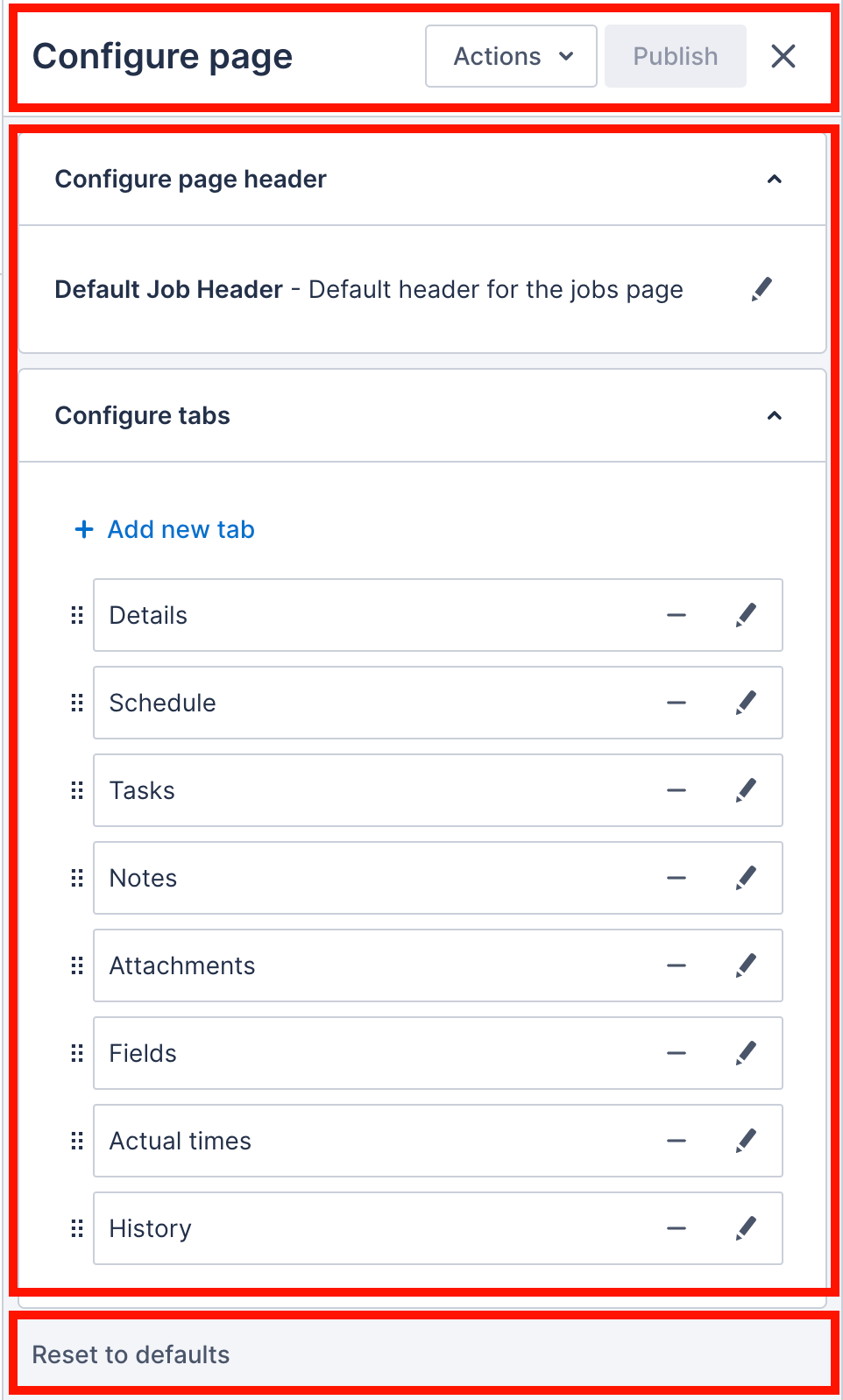Collapse the Configure tabs section
Screen dimensions: 843x1400
pyautogui.click(x=775, y=414)
